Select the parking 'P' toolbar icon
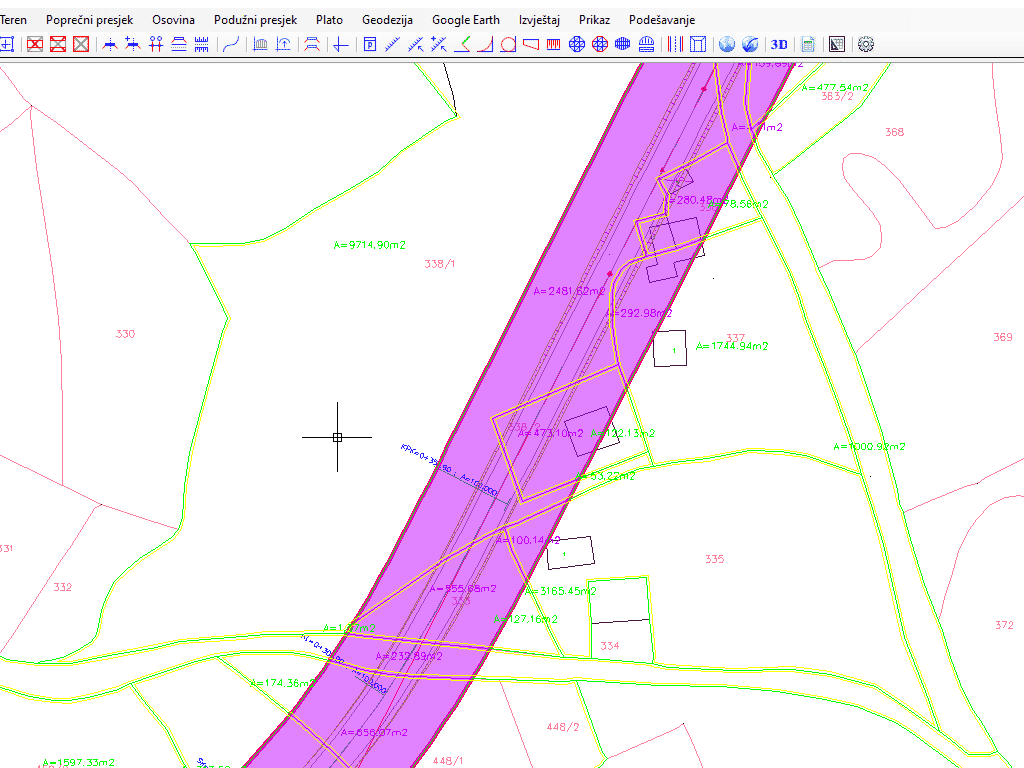The height and width of the screenshot is (768, 1024). pos(369,44)
